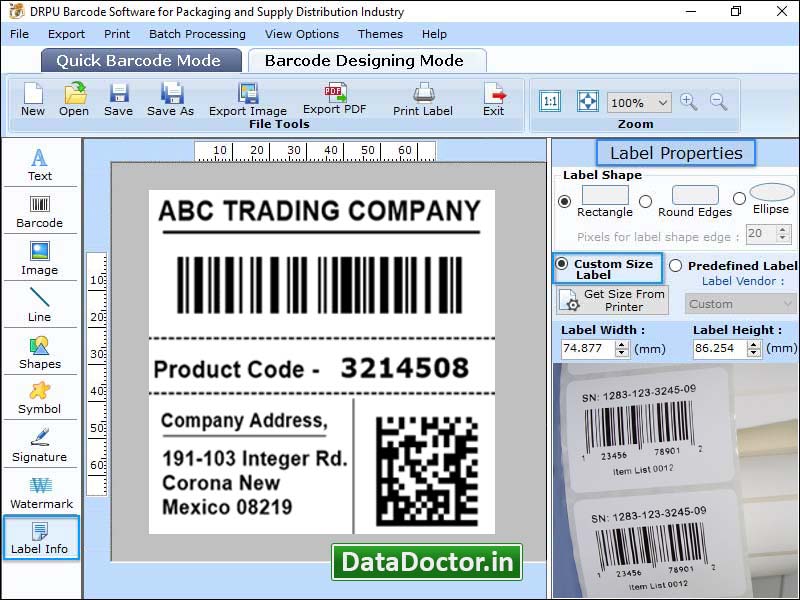This screenshot has width=800, height=600.
Task: Open the Label Vendor Custom dropdown
Action: (x=740, y=303)
